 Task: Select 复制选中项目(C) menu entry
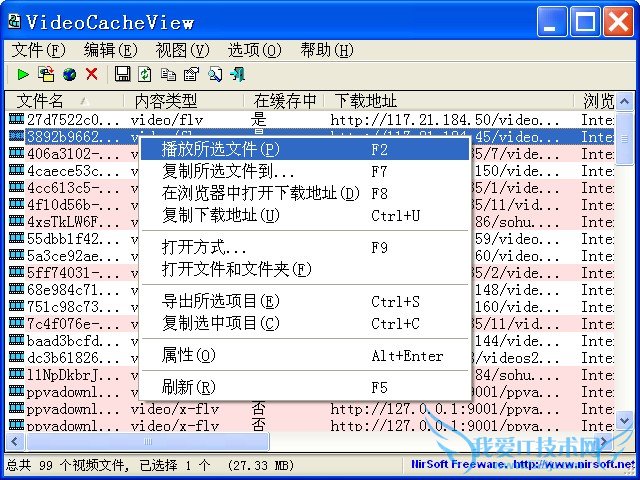point(305,323)
